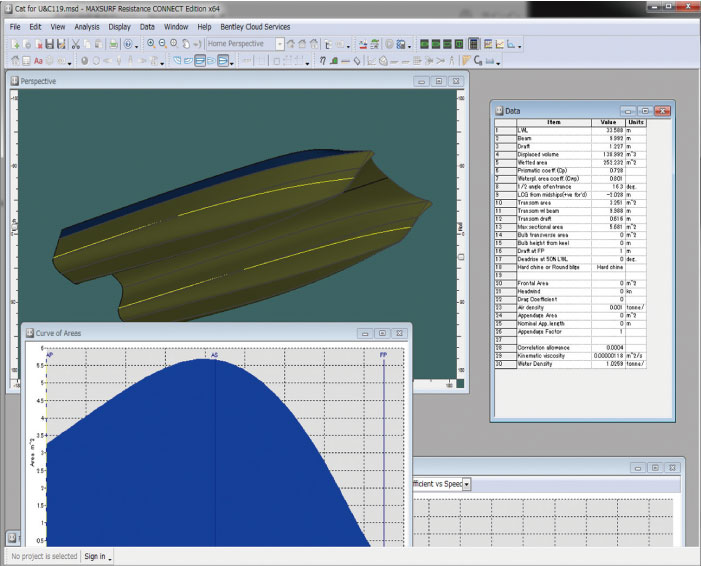The width and height of the screenshot is (701, 566).
Task: Click the Print toolbar icon
Action: tap(114, 44)
